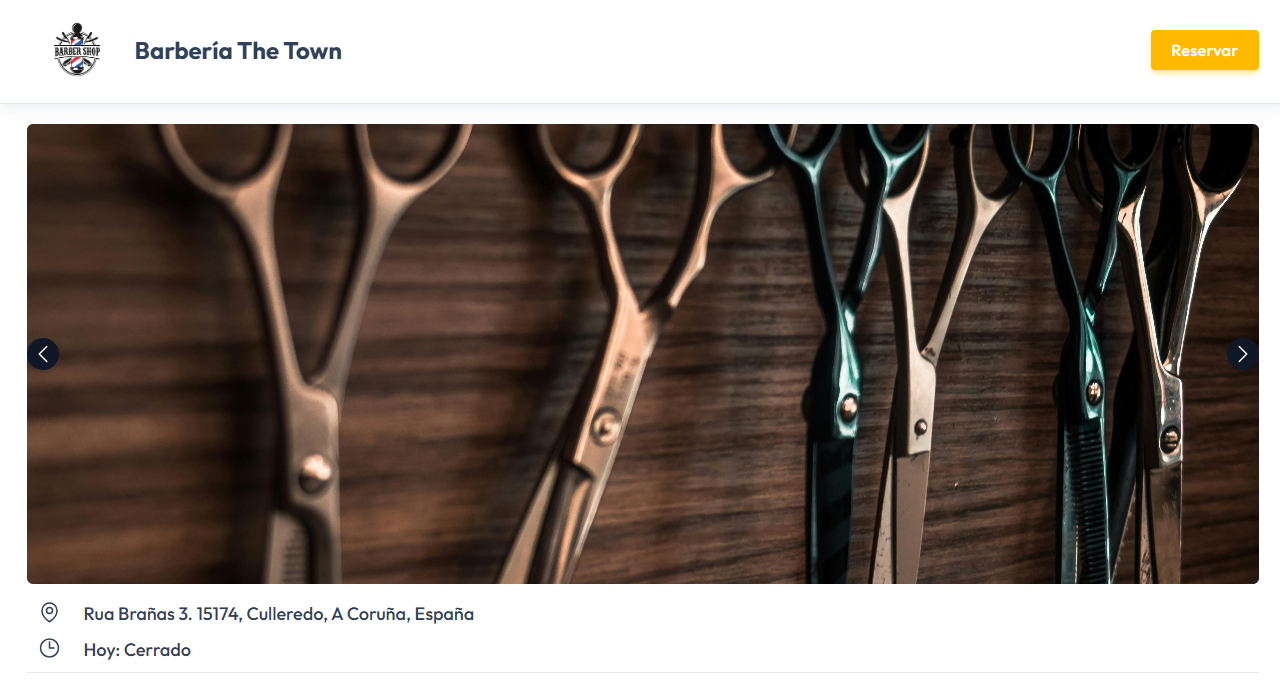Advance to the next carousel photo

[x=1242, y=354]
